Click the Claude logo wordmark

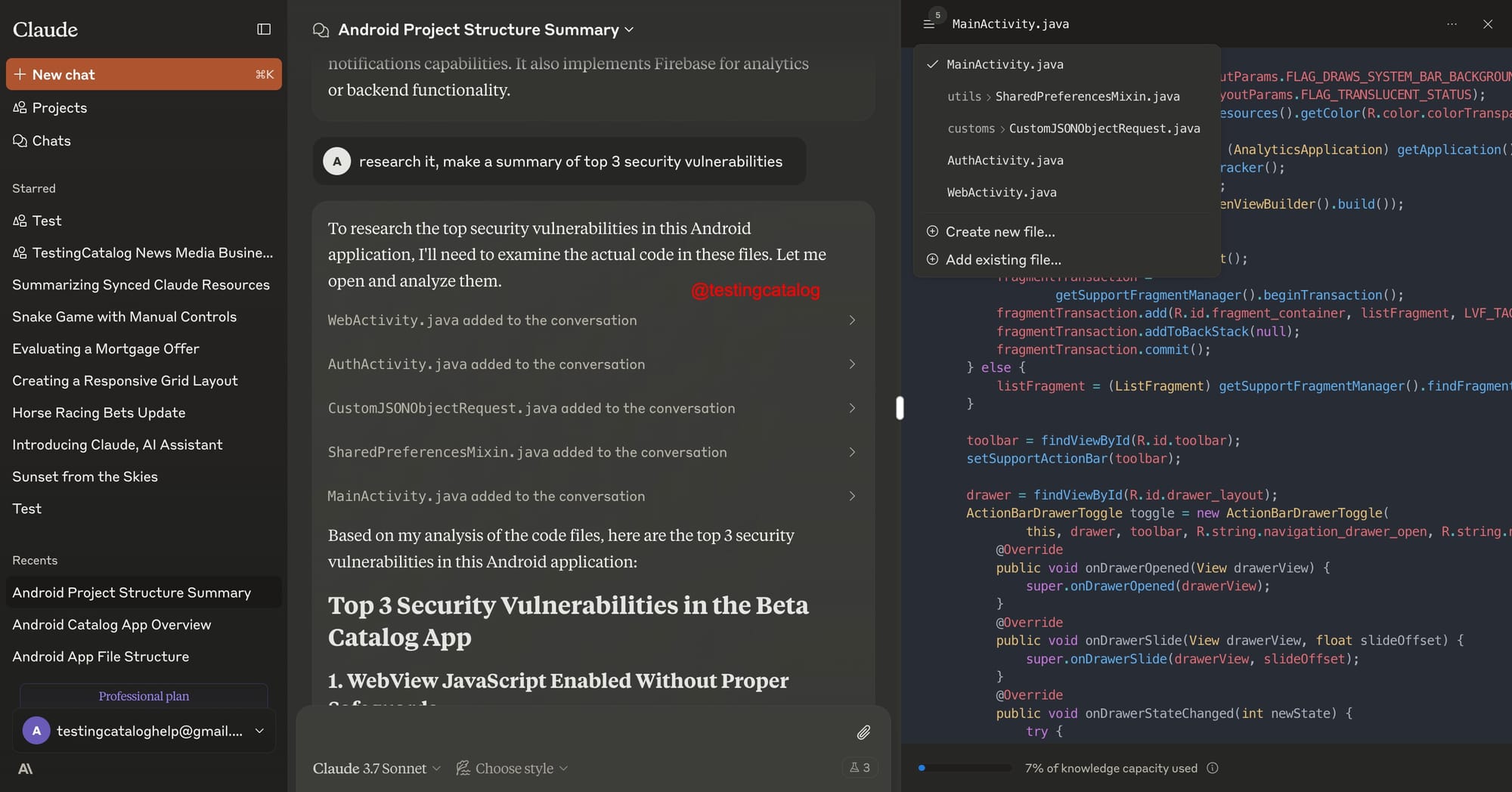click(x=45, y=29)
